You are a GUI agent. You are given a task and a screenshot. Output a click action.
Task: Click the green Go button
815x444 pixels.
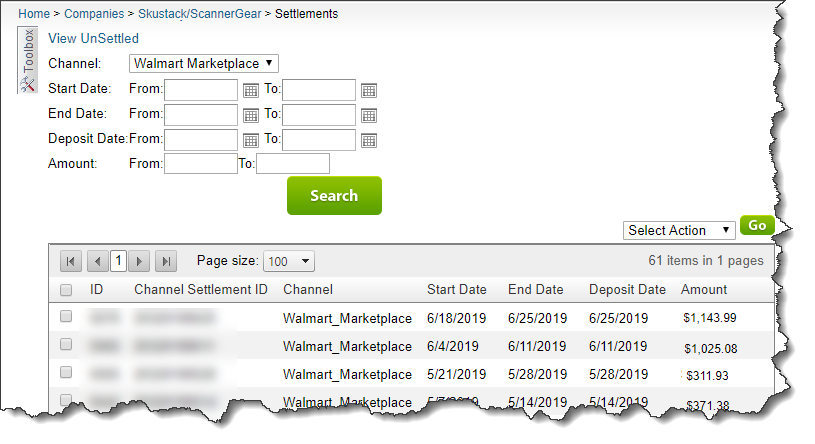pyautogui.click(x=757, y=225)
